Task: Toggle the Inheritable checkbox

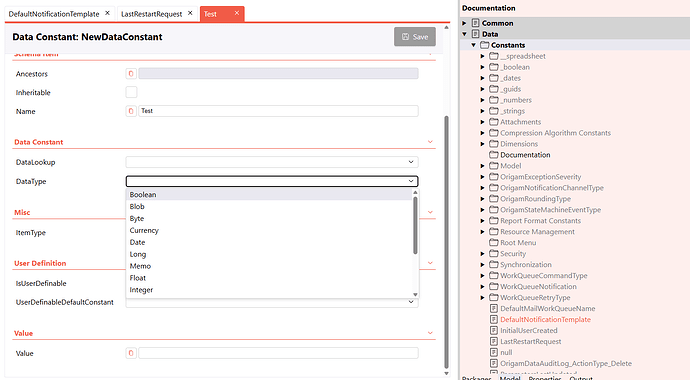Action: tap(131, 92)
